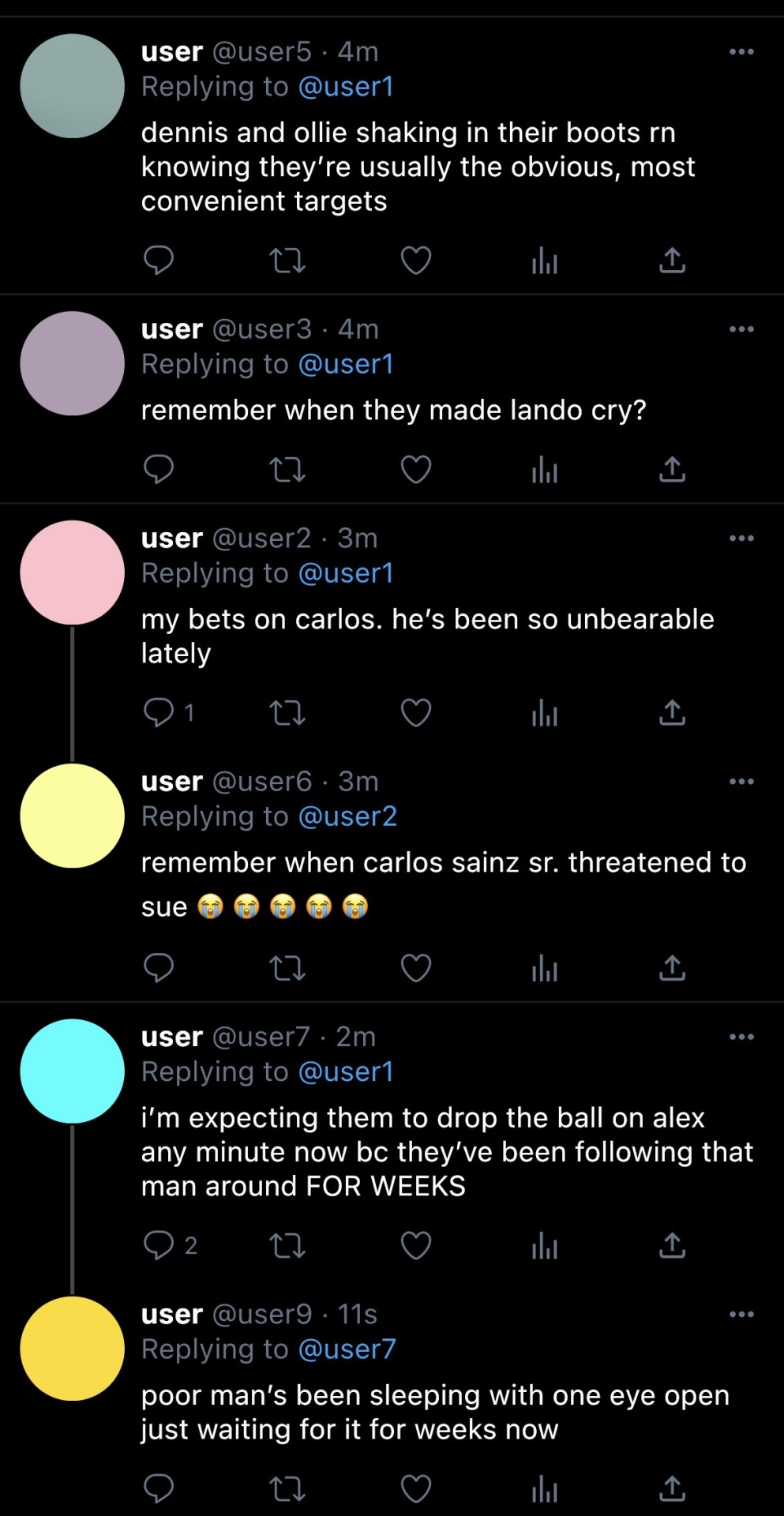The image size is (784, 1516).
Task: Like user5's shaking in their boots tweet
Action: [x=416, y=260]
